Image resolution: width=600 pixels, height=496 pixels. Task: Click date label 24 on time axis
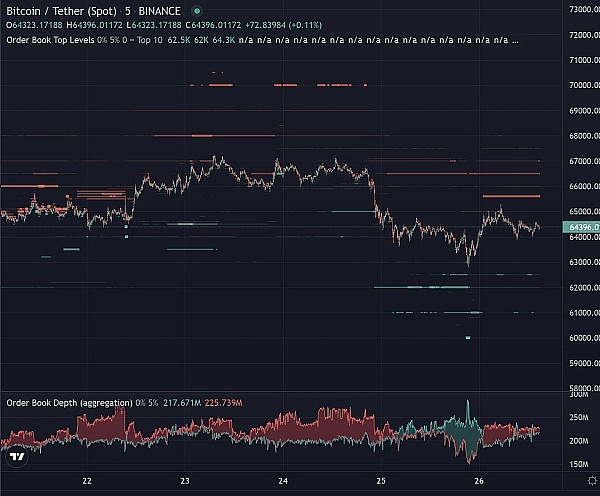tap(283, 481)
